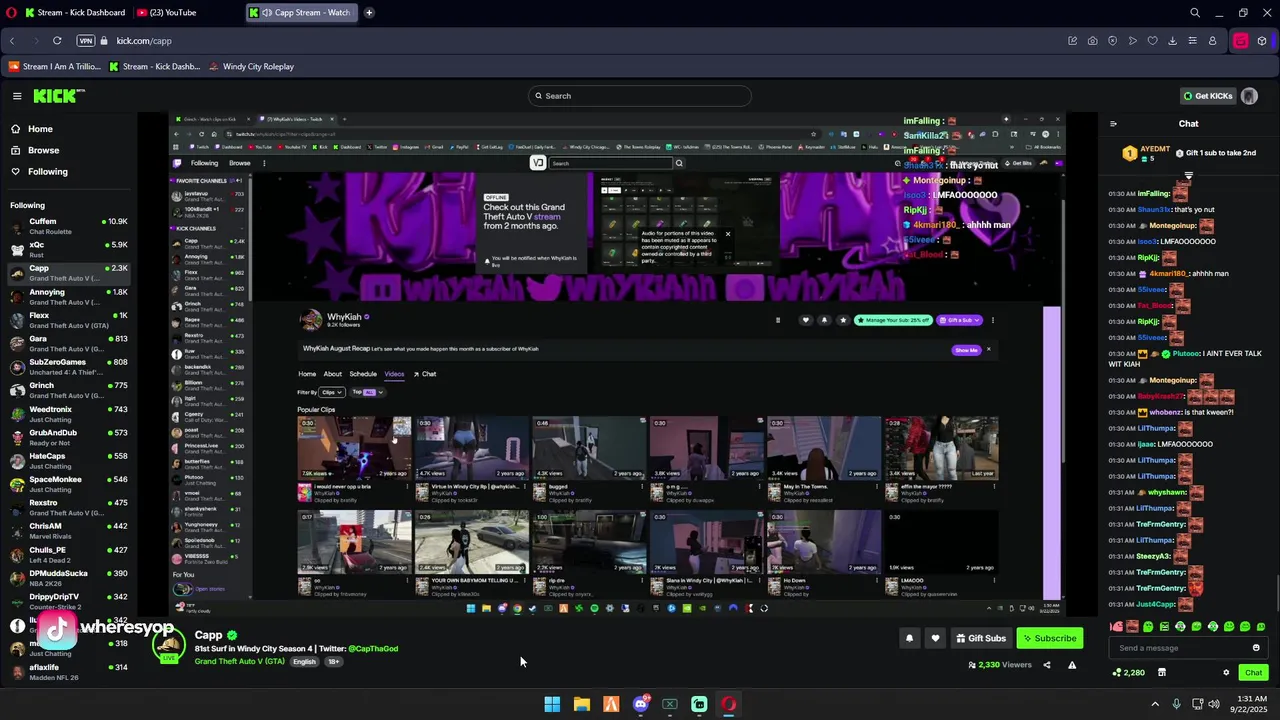Toggle the follow heart button
This screenshot has height=720, width=1280.
(935, 638)
